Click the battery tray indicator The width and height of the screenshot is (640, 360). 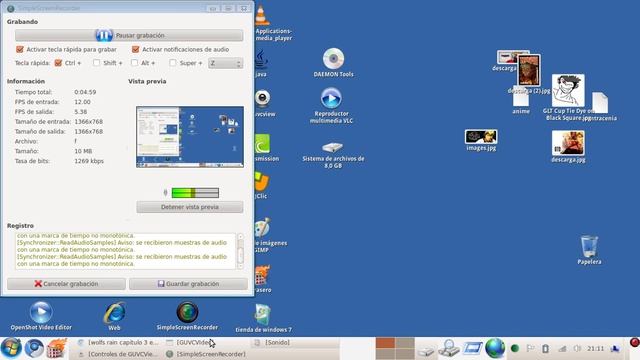(545, 349)
